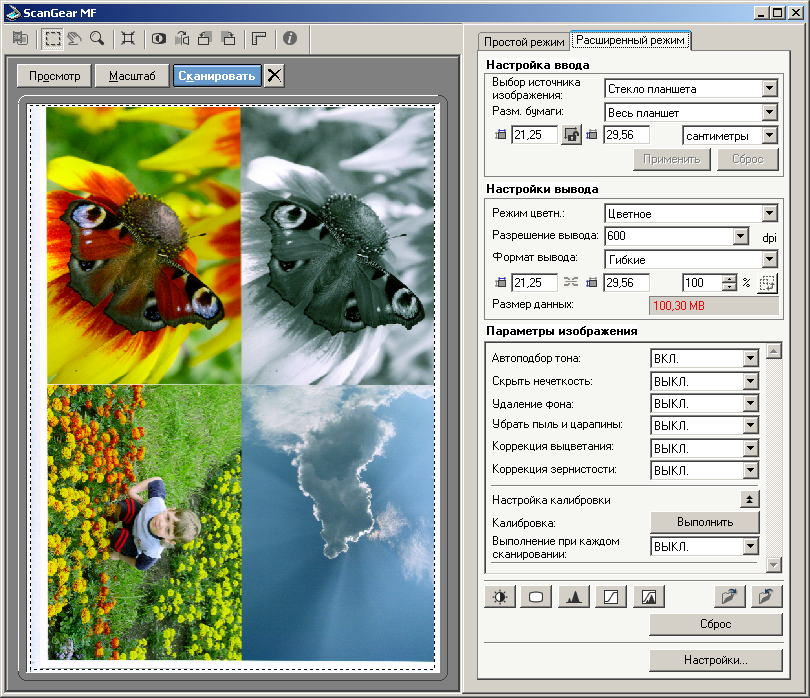Click the data size value 100,30 MB

713,305
